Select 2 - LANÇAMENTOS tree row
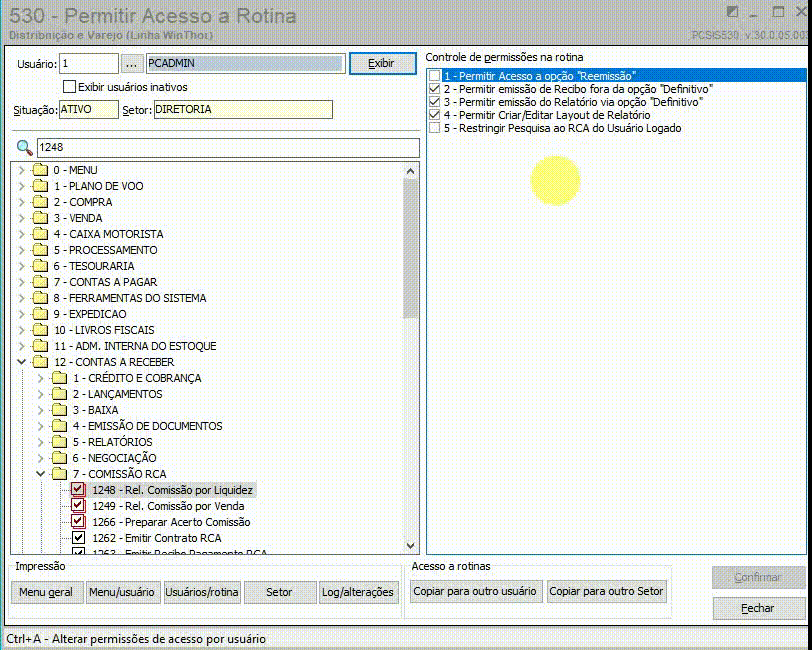812x650 pixels. click(118, 394)
